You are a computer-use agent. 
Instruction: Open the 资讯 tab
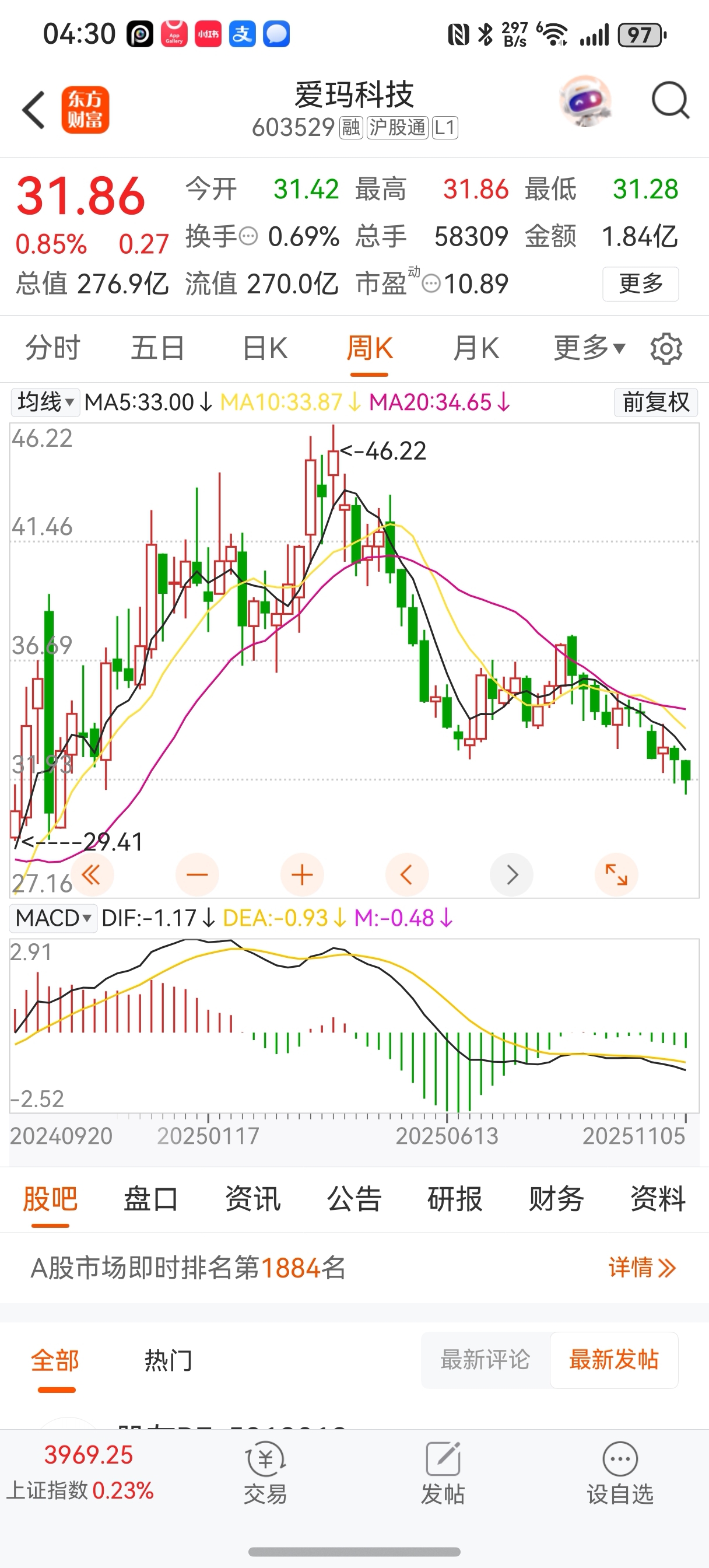tap(252, 1199)
